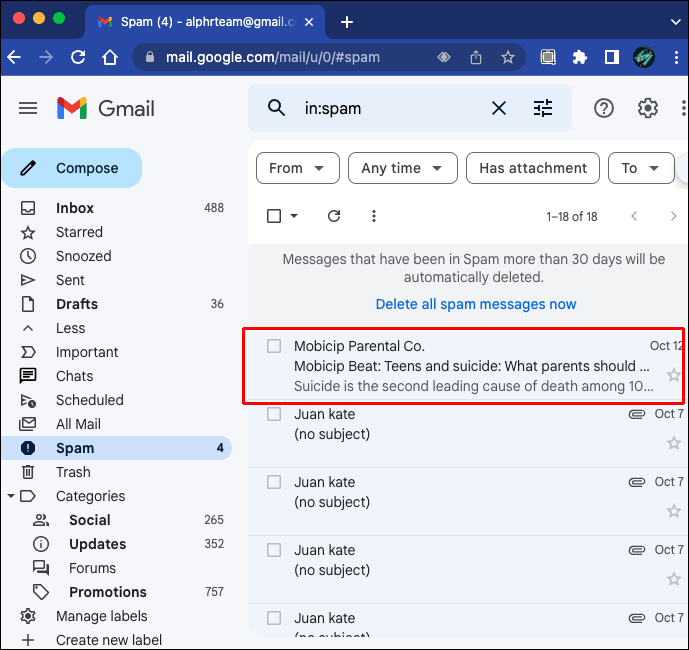The height and width of the screenshot is (650, 689).
Task: Open Gmail settings gear icon
Action: click(x=648, y=108)
